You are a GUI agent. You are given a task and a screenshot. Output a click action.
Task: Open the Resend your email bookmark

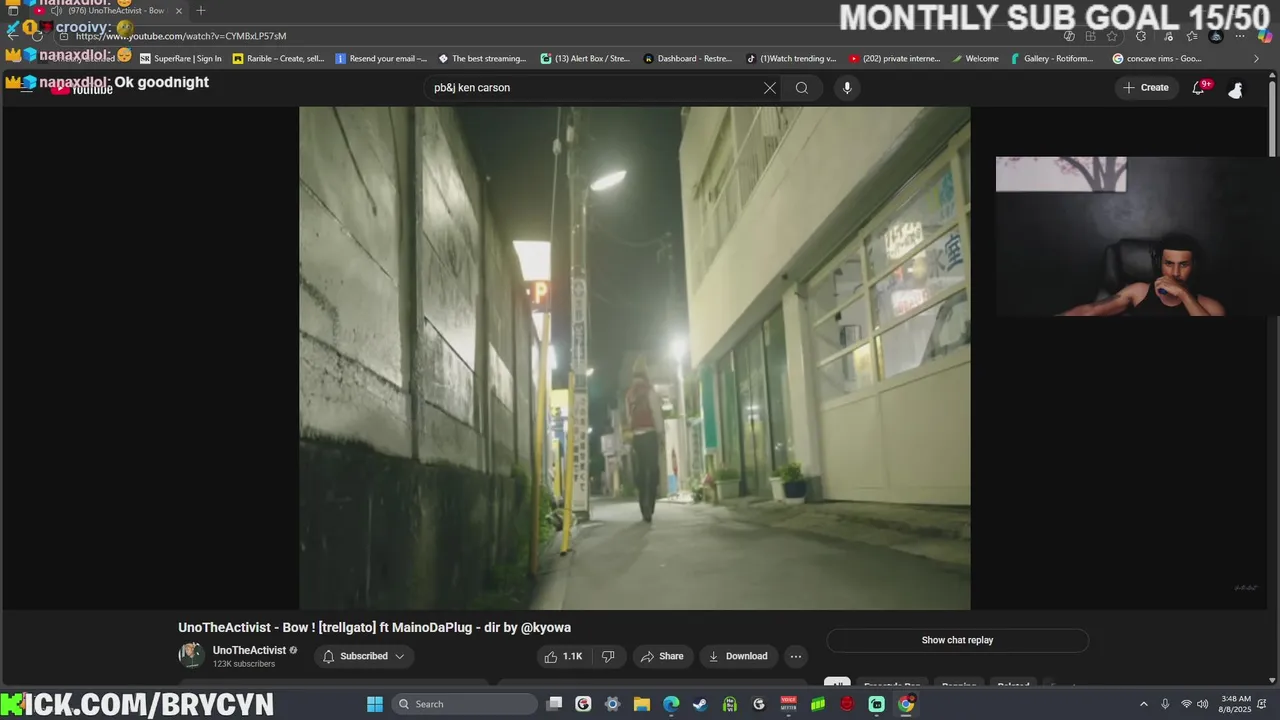pos(381,59)
